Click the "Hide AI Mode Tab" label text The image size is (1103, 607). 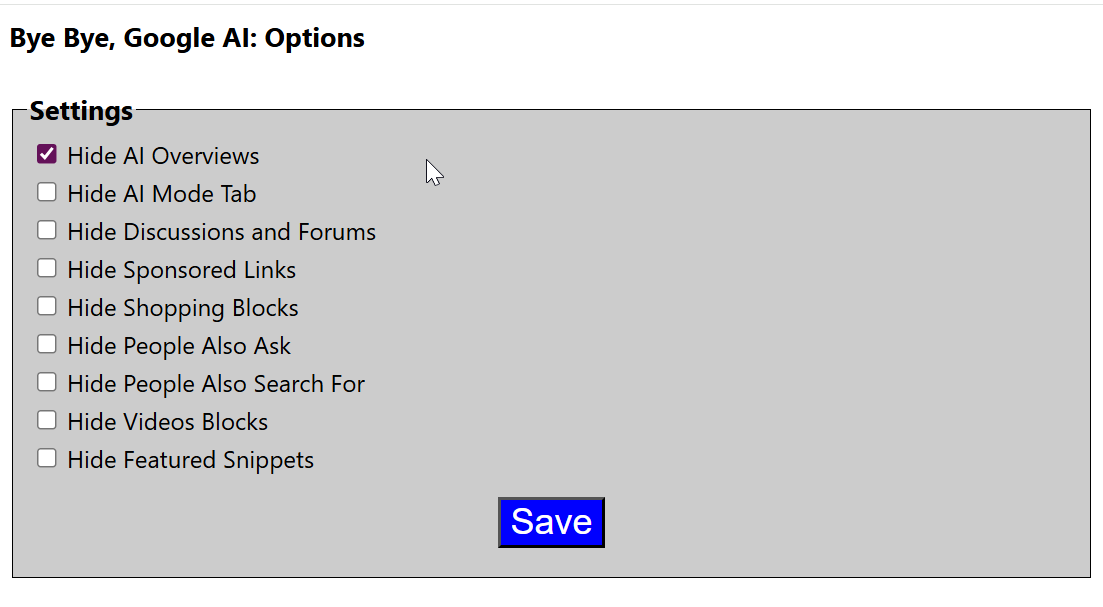coord(162,194)
